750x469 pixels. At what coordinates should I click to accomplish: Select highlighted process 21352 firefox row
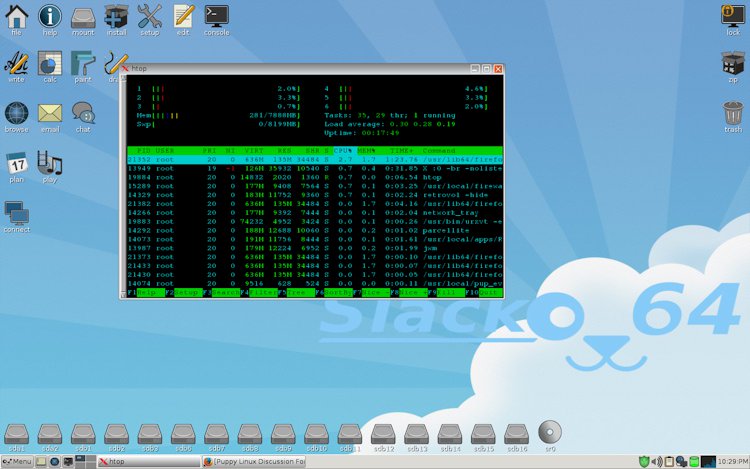(315, 160)
